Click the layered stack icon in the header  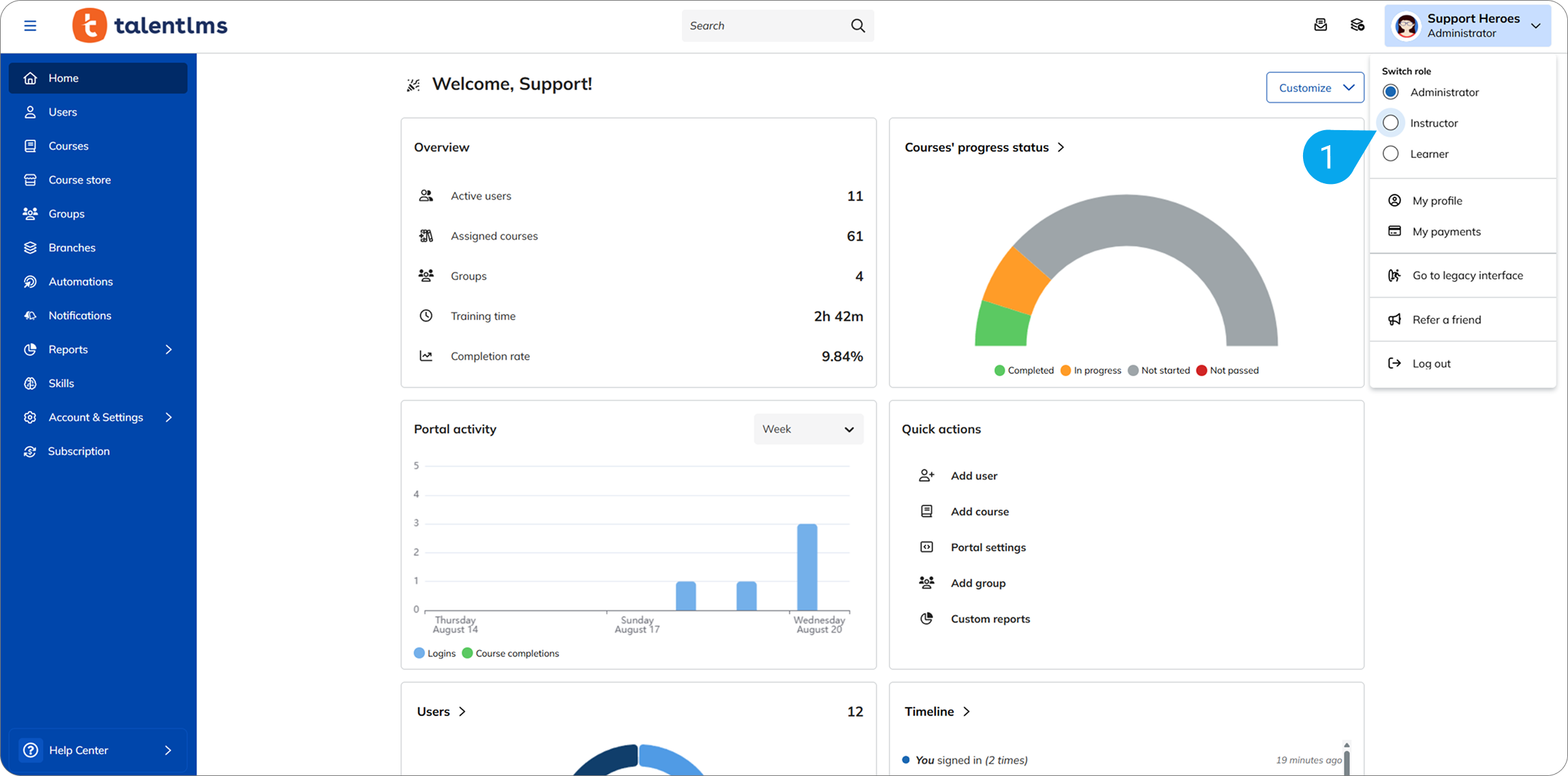1357,25
